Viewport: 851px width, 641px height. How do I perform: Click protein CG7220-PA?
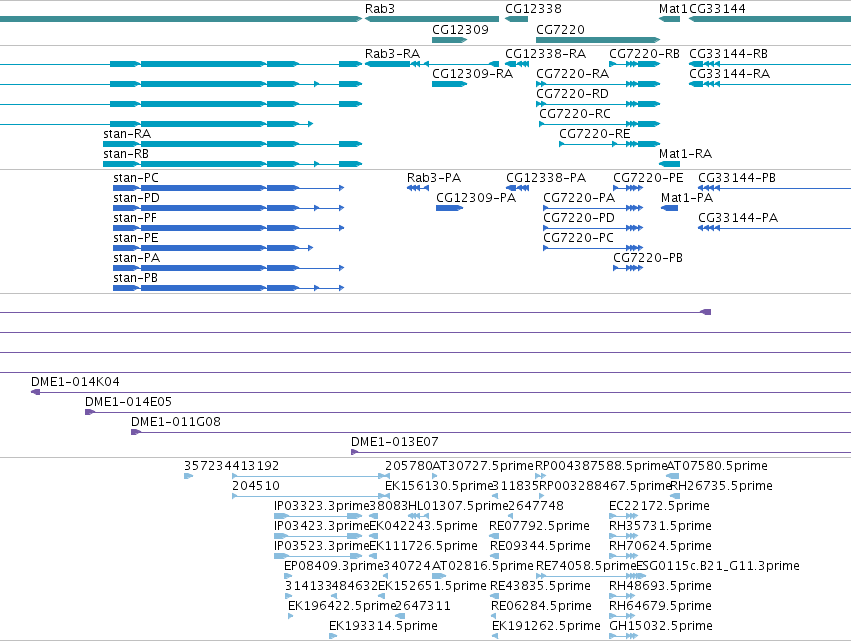579,198
